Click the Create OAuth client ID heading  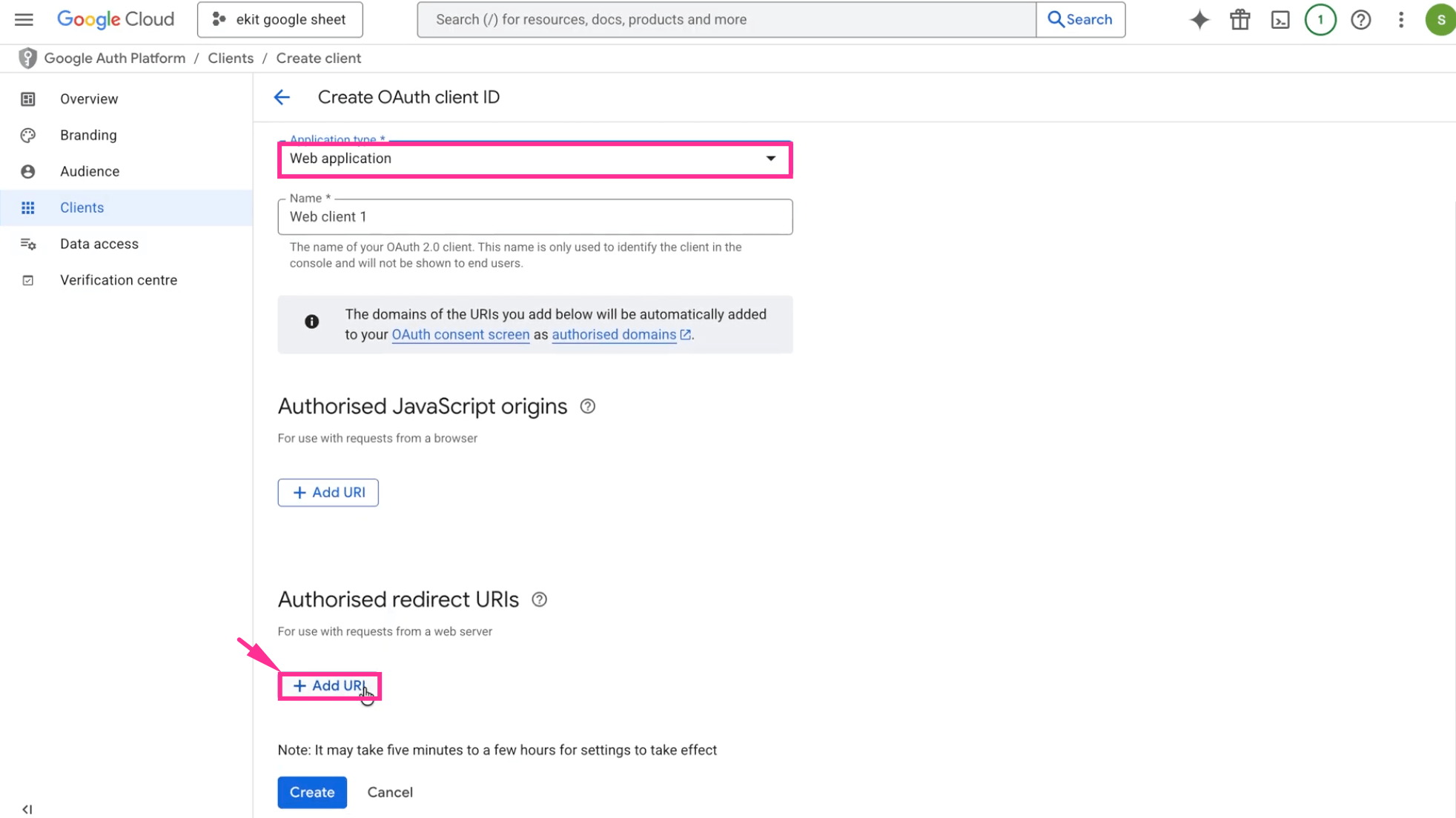point(408,97)
